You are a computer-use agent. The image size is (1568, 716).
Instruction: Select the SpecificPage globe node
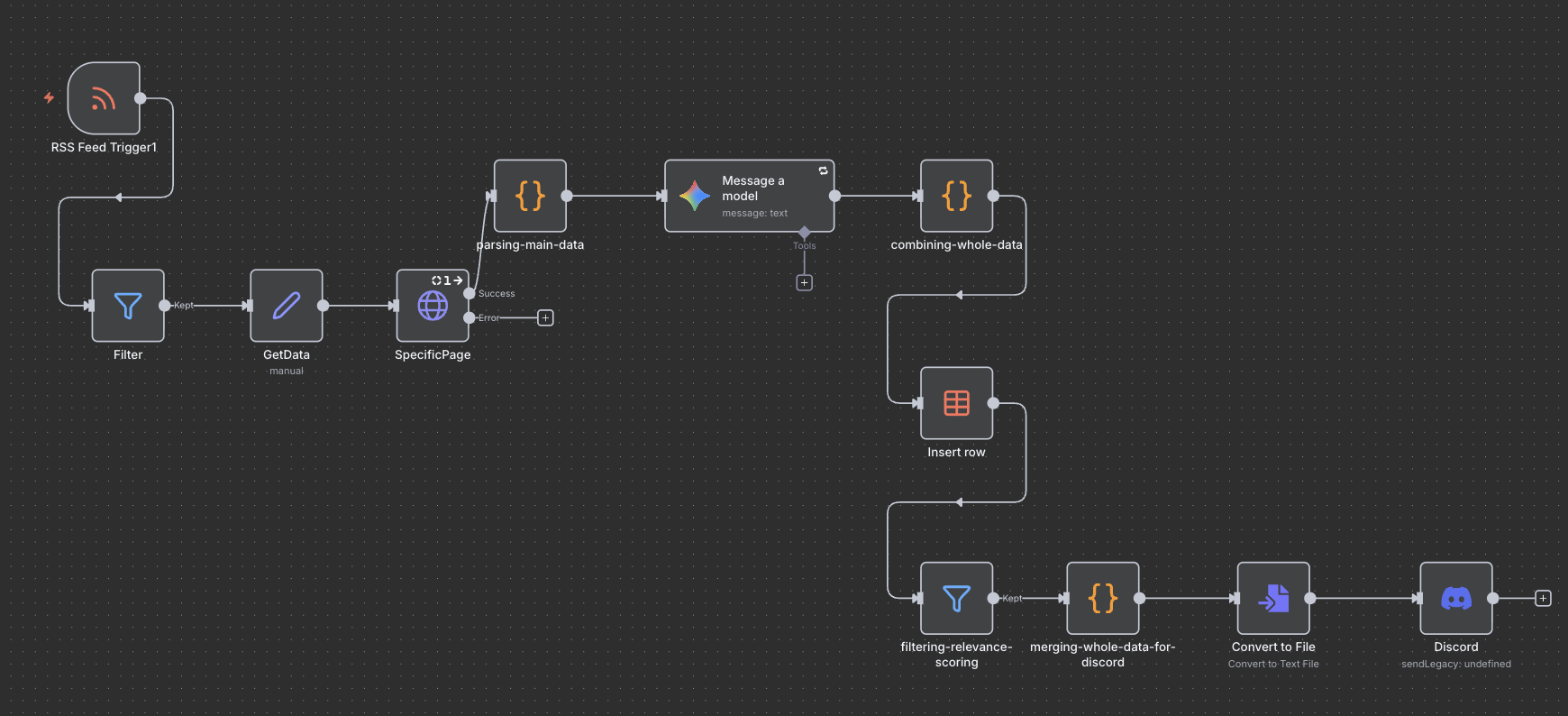tap(433, 306)
